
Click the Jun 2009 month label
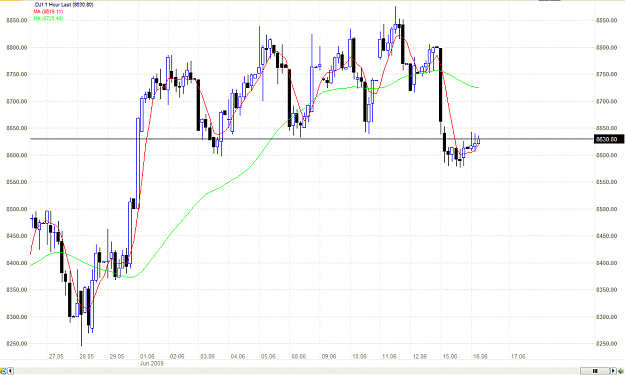152,363
